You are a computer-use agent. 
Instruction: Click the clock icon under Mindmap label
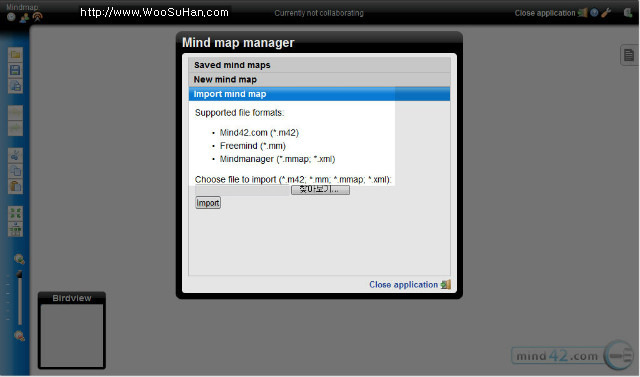(x=11, y=17)
